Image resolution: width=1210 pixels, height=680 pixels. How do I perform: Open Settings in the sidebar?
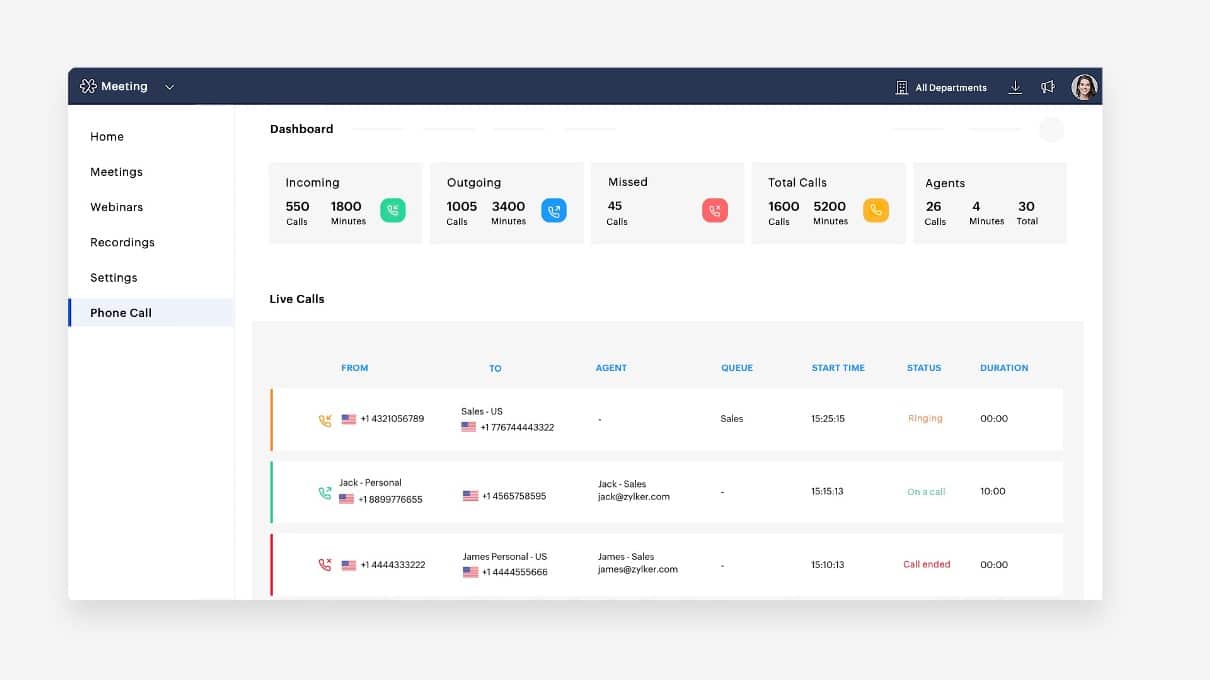(x=114, y=278)
